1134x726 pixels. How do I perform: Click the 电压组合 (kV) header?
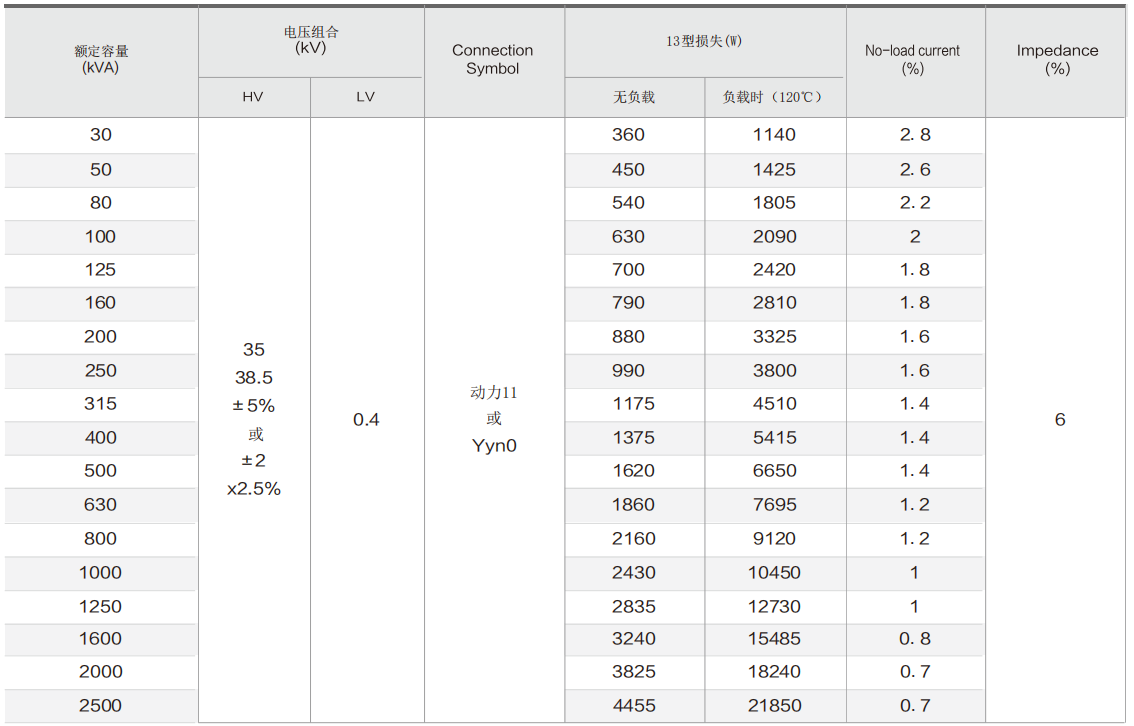[x=311, y=40]
